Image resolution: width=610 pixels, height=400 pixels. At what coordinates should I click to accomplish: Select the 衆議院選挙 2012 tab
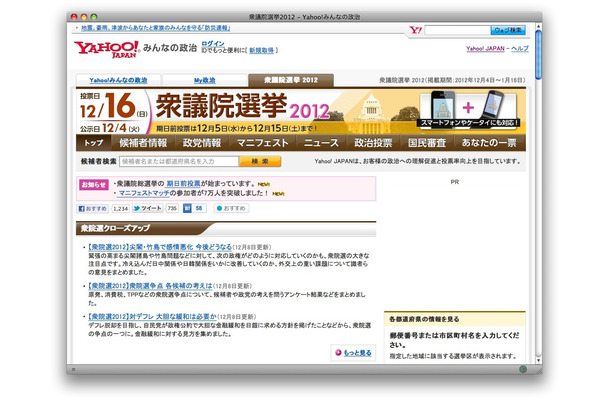[291, 80]
